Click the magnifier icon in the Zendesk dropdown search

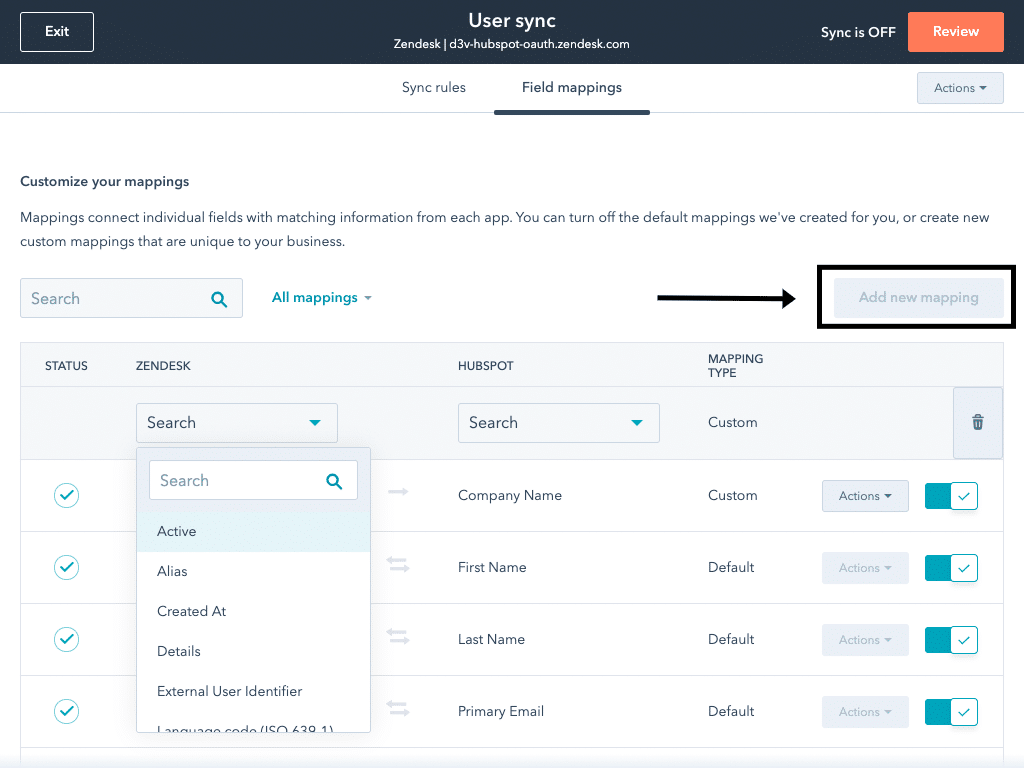[334, 481]
